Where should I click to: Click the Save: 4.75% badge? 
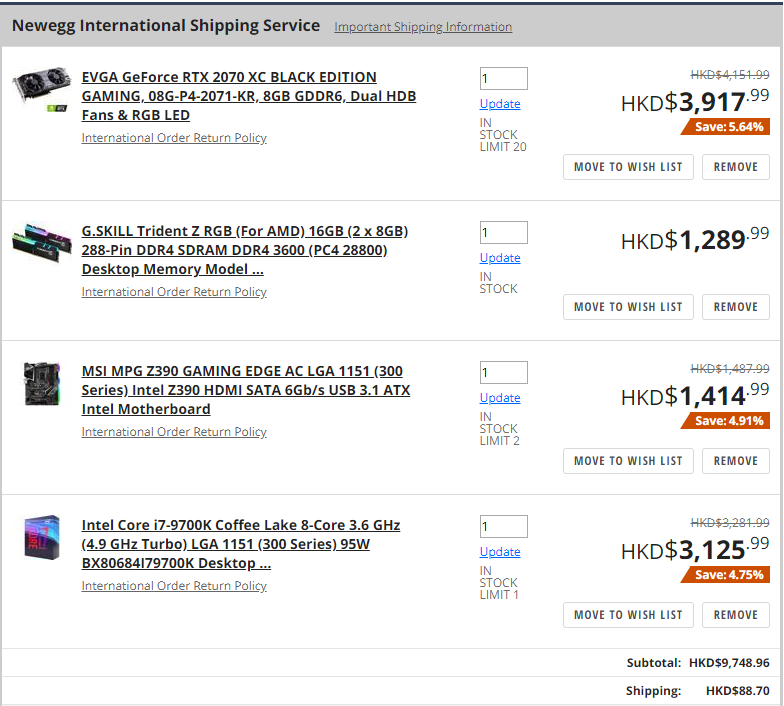tap(725, 575)
